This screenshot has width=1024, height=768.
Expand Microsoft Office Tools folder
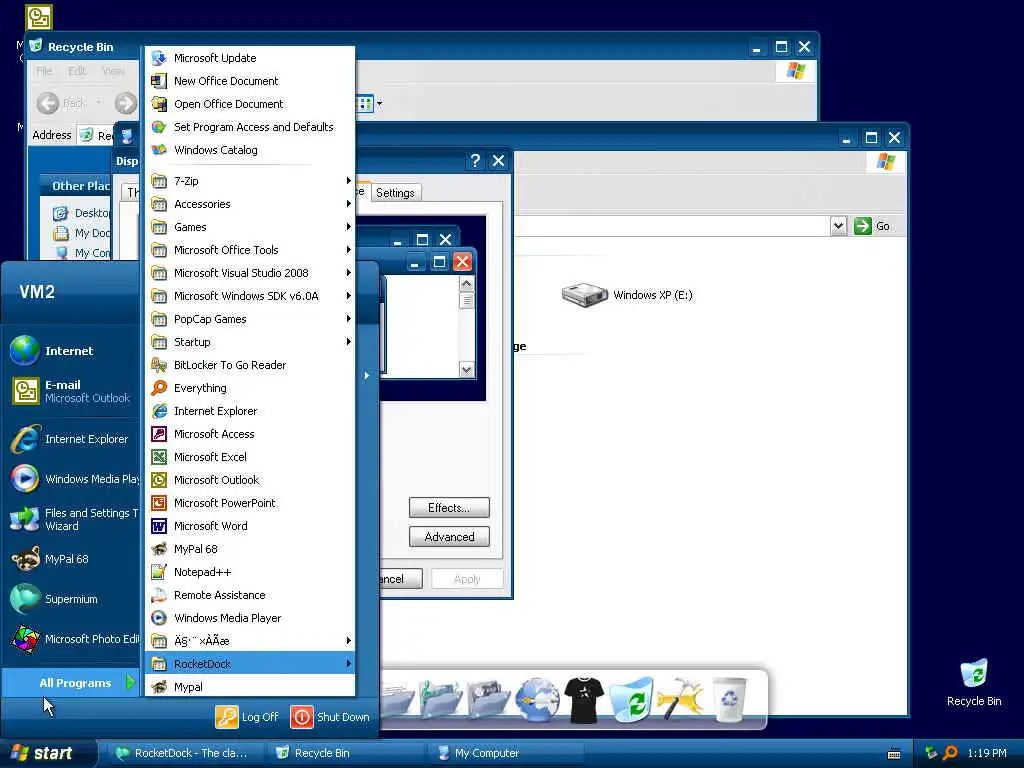[x=249, y=250]
